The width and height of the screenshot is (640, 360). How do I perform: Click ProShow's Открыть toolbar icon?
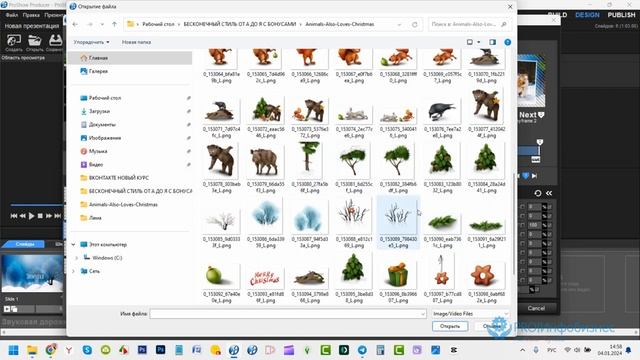35,42
